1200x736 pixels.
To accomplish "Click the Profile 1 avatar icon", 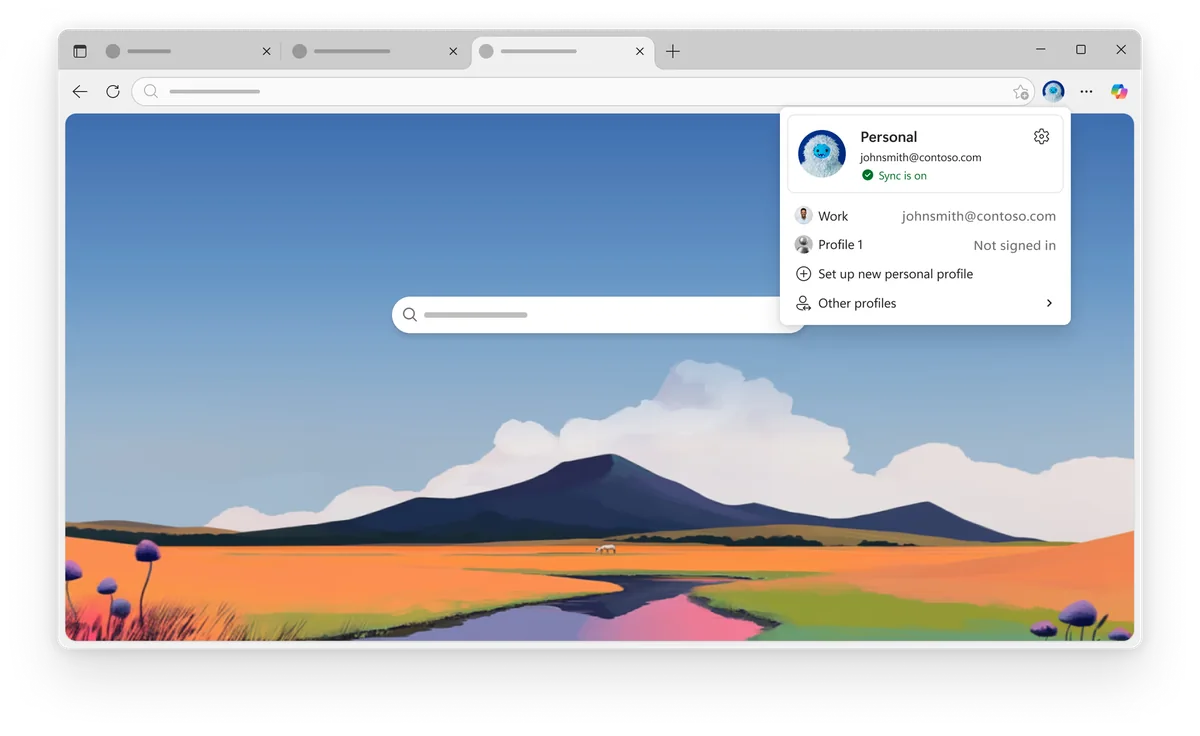I will coord(803,245).
